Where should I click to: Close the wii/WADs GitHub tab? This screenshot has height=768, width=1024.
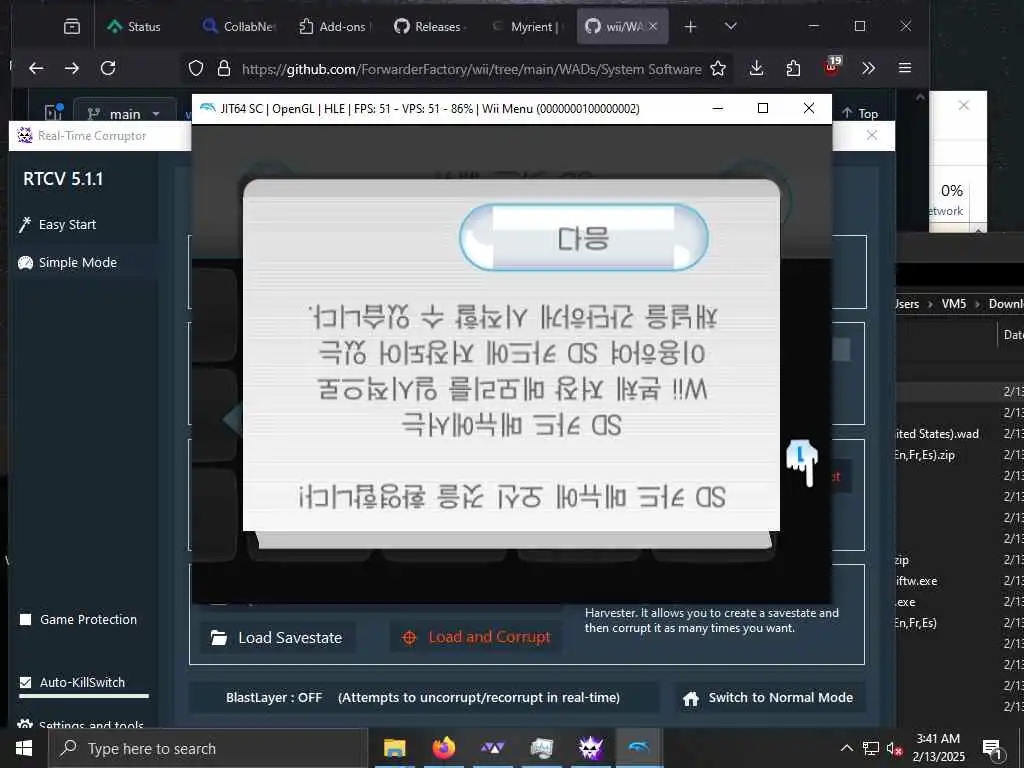(x=653, y=26)
